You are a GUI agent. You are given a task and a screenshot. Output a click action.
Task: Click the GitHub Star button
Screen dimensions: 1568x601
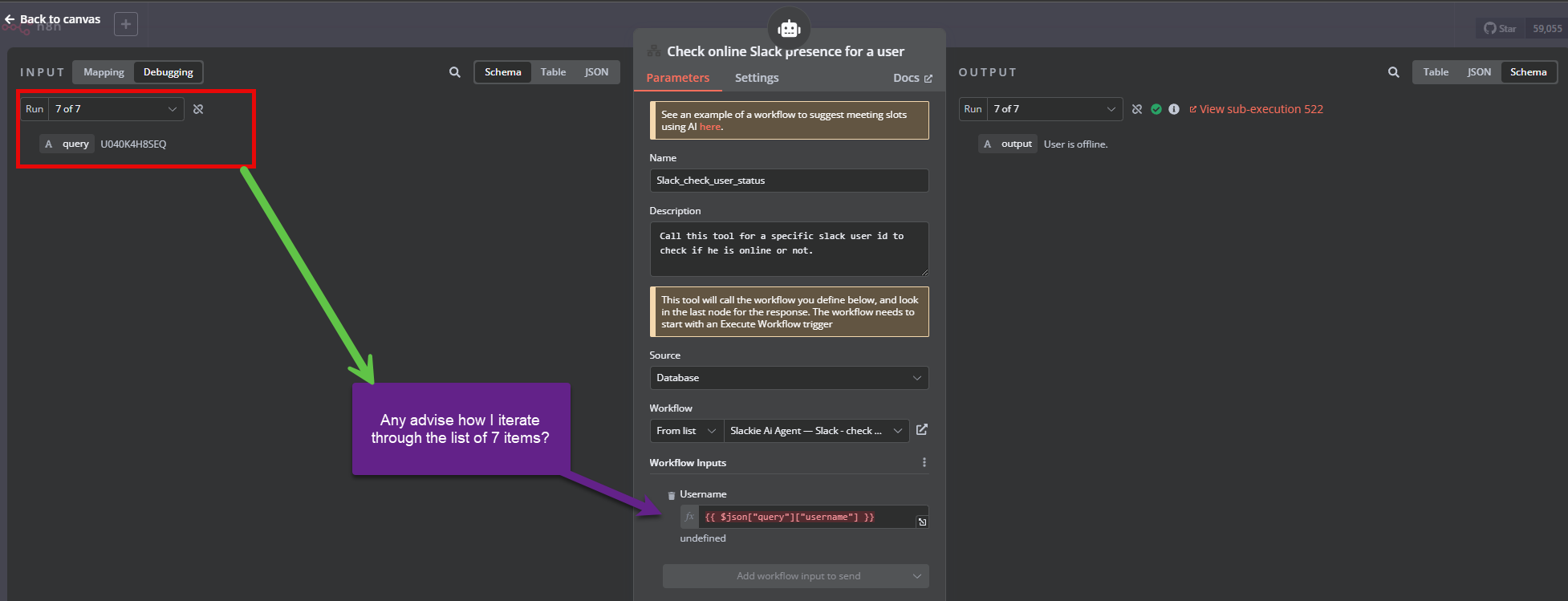(1500, 29)
